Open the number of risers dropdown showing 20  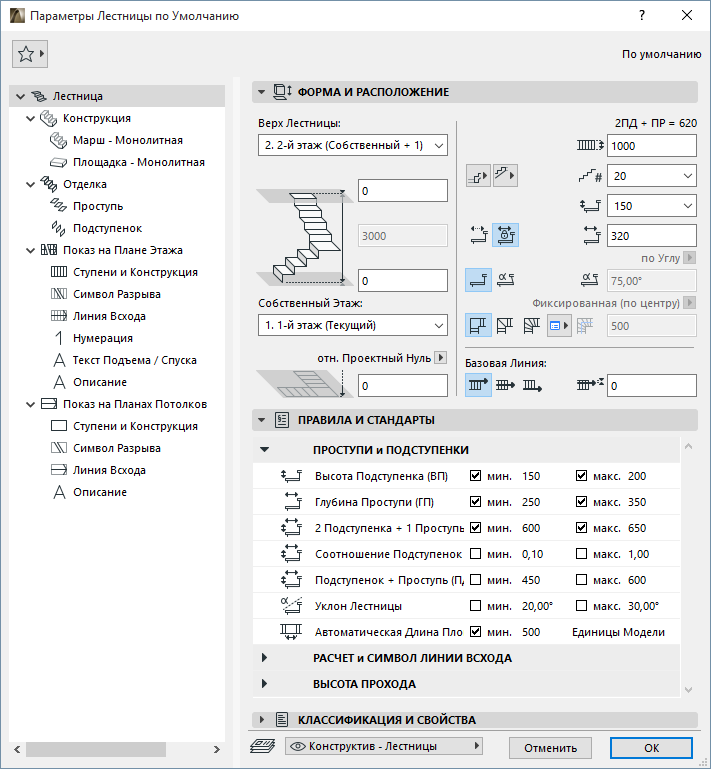pos(652,176)
